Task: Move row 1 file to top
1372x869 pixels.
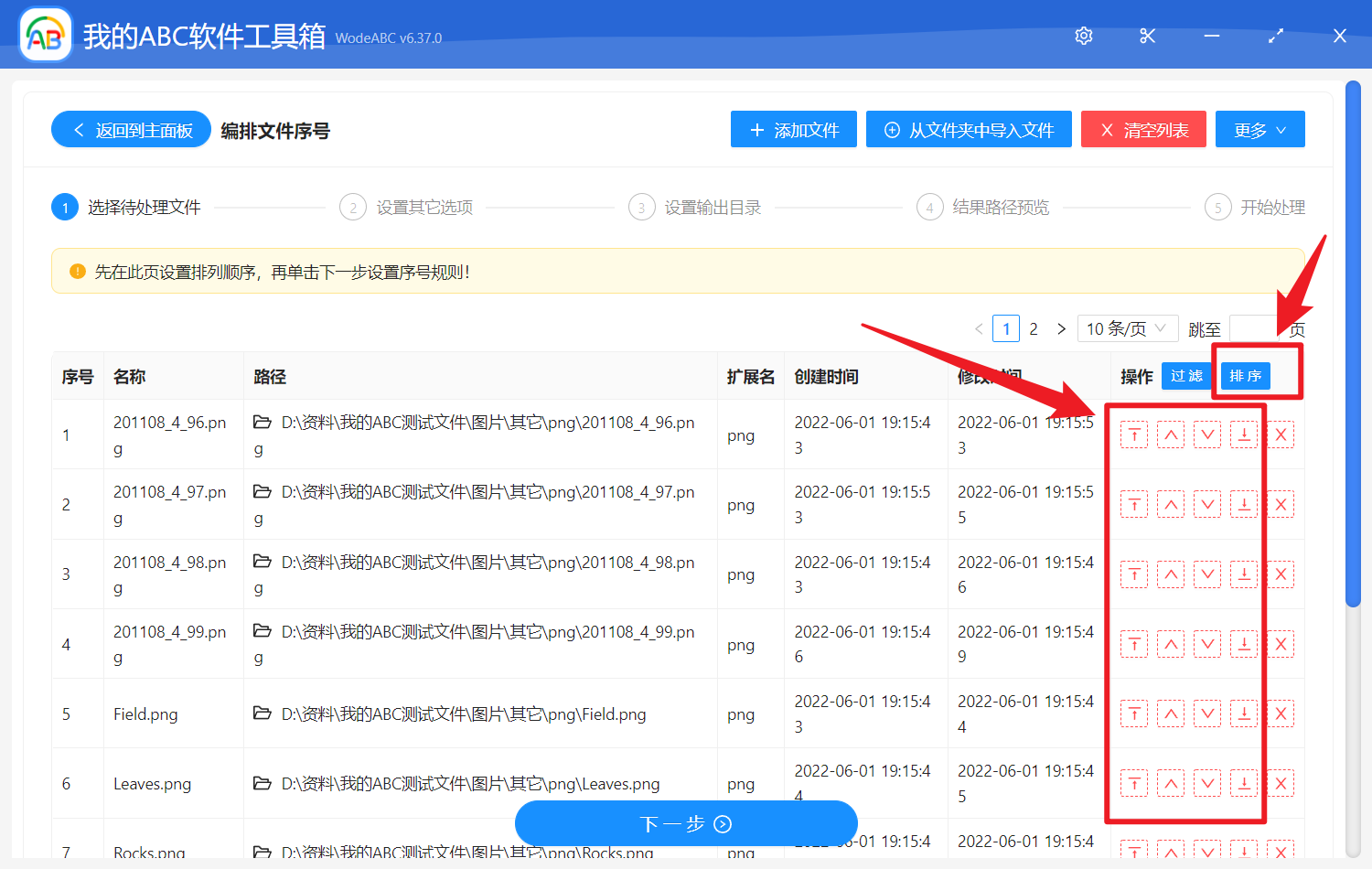Action: coord(1134,435)
